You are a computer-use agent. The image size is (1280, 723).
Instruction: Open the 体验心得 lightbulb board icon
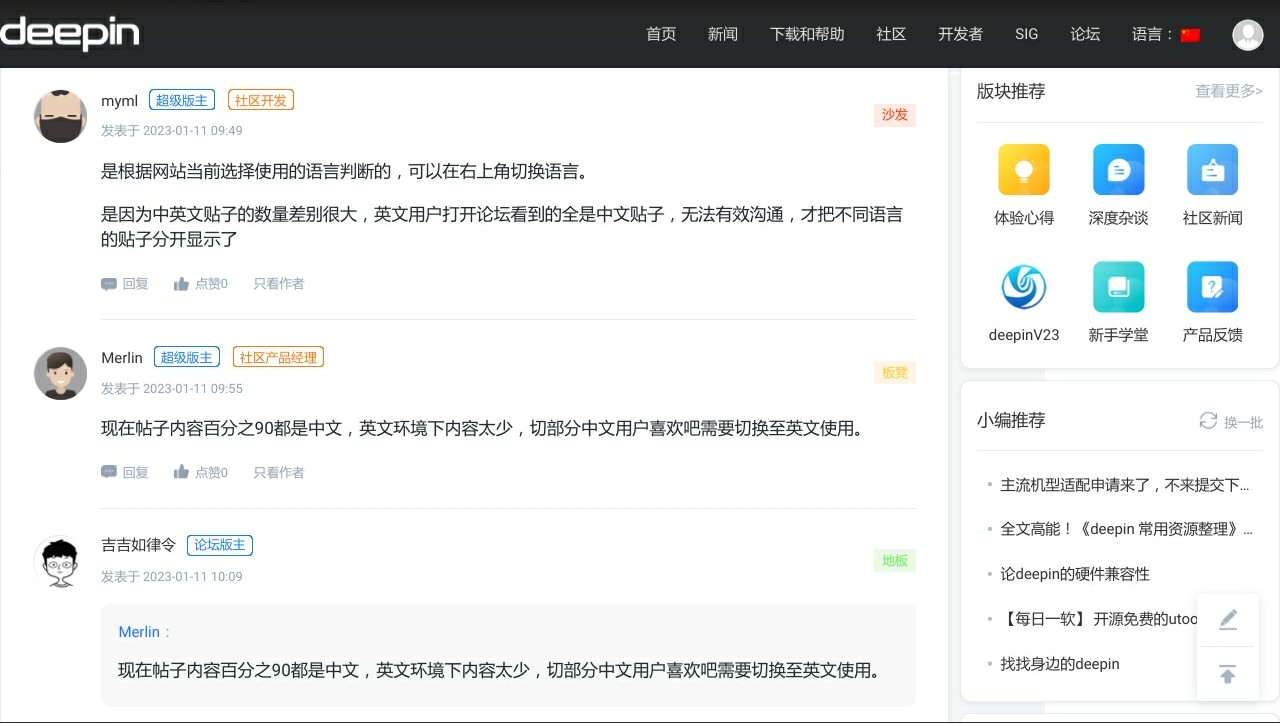coord(1024,170)
